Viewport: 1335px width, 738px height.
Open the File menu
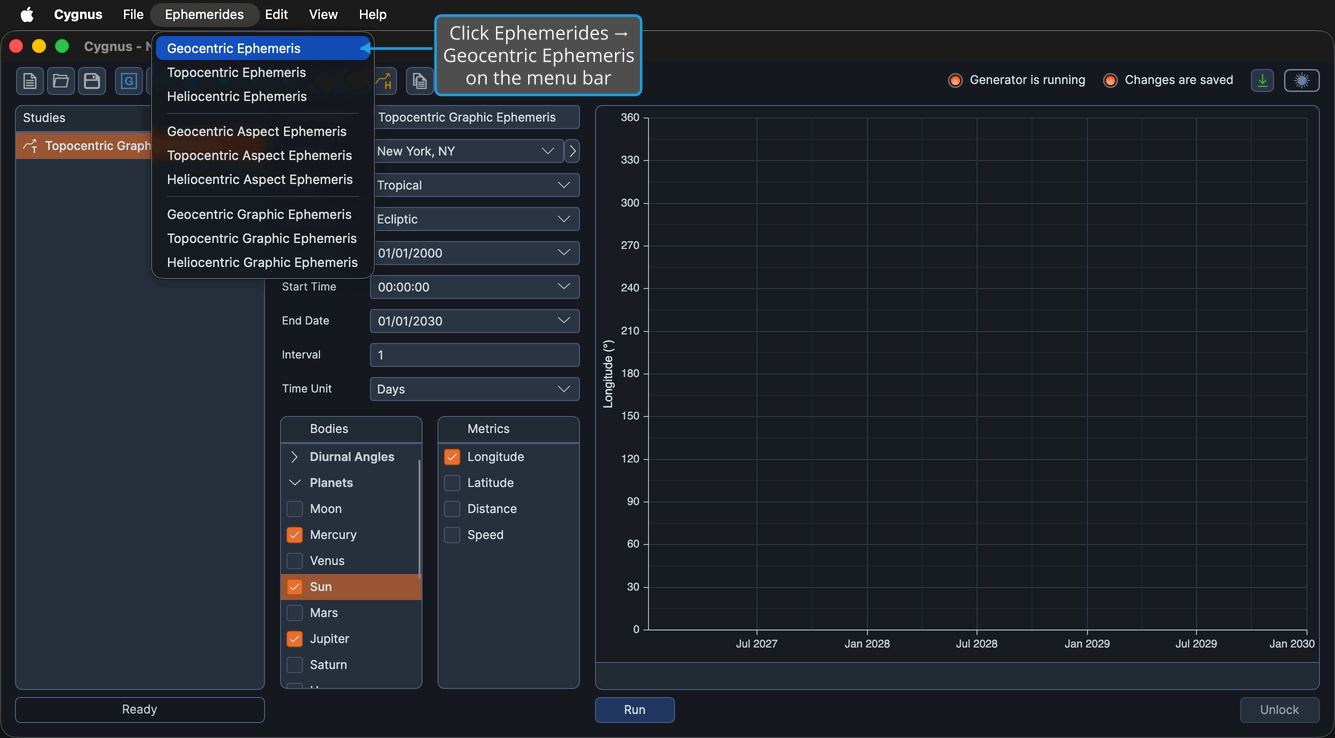pyautogui.click(x=133, y=15)
